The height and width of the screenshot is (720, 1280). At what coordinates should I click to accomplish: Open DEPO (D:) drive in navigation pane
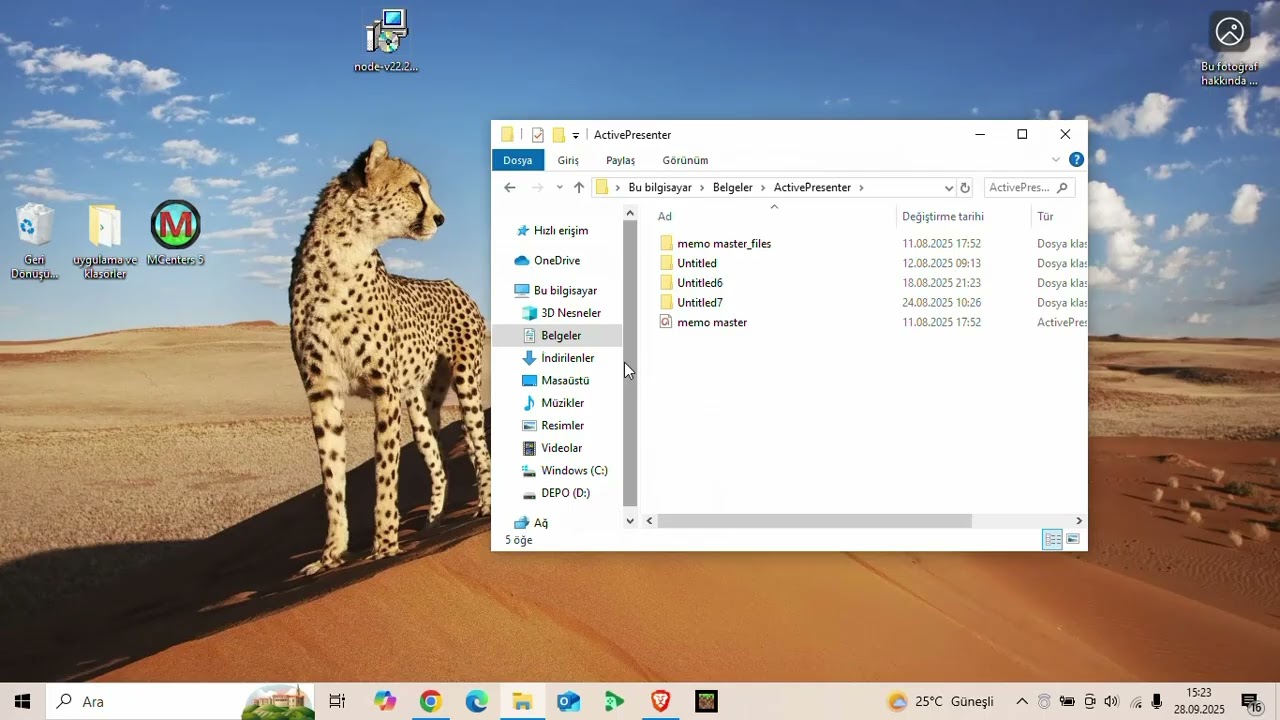556,493
